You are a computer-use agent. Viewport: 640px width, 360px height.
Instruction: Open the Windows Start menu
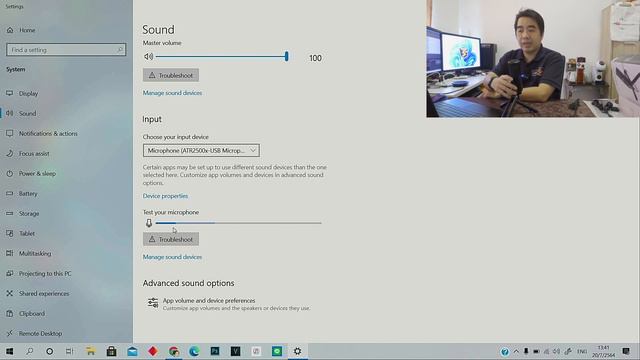(9, 351)
